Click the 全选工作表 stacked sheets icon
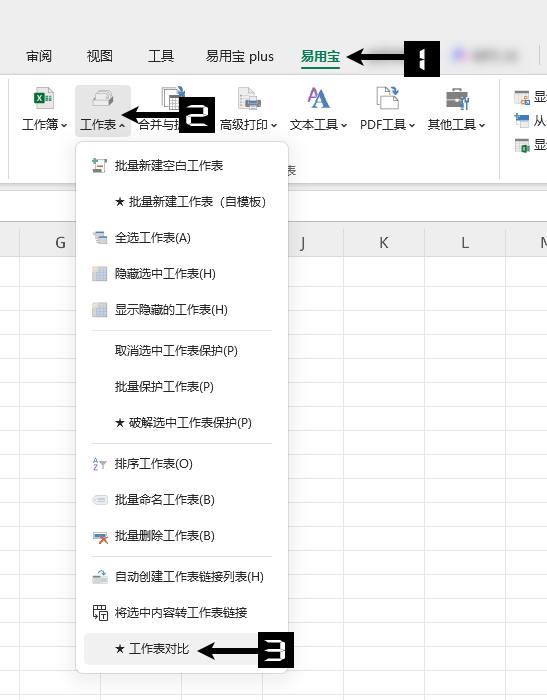Screen dimensions: 547x700 100,238
